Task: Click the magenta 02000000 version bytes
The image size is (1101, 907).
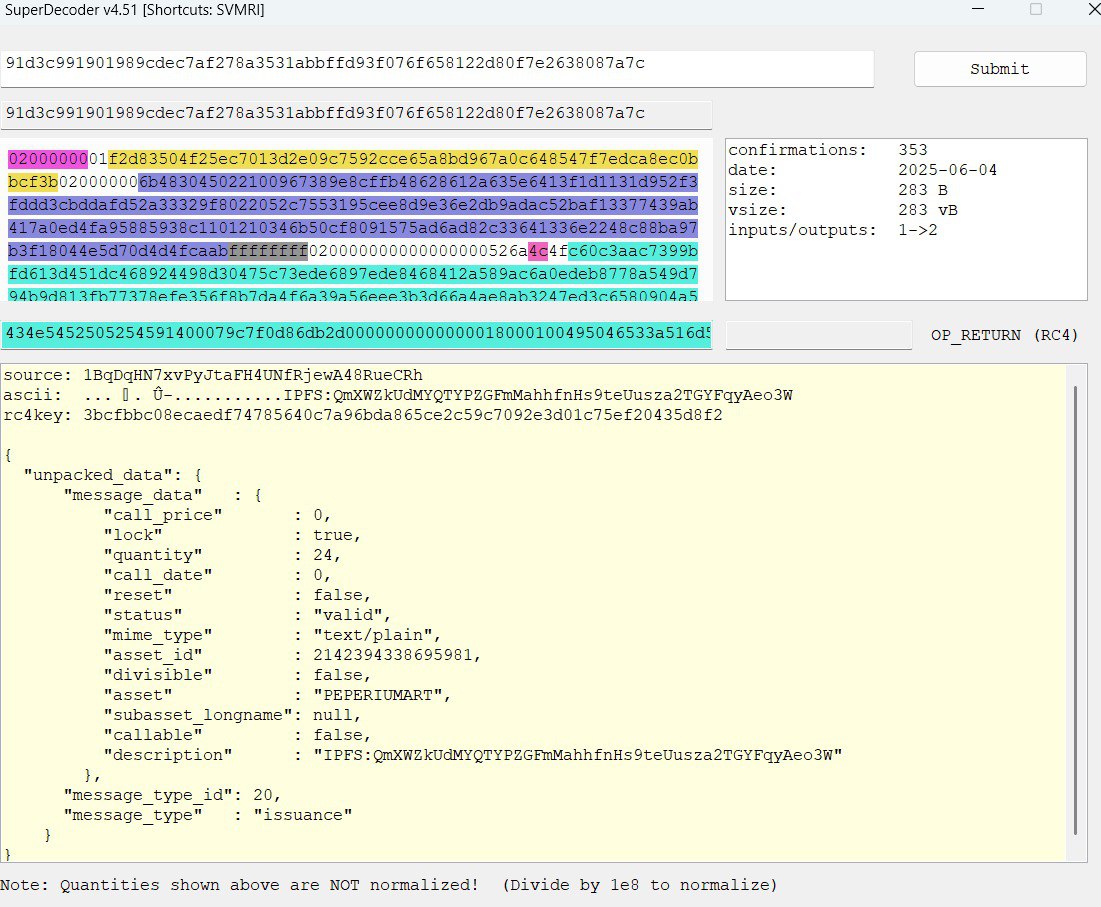Action: click(x=48, y=160)
